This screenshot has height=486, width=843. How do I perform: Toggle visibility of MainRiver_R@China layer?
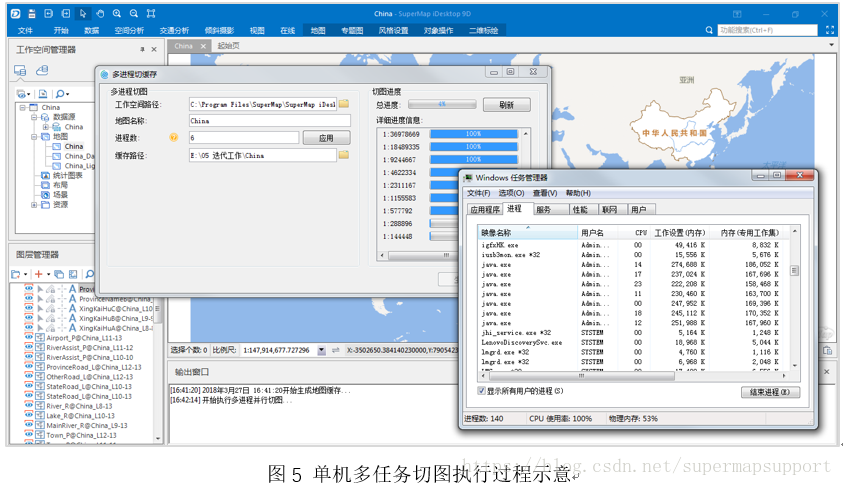(28, 425)
